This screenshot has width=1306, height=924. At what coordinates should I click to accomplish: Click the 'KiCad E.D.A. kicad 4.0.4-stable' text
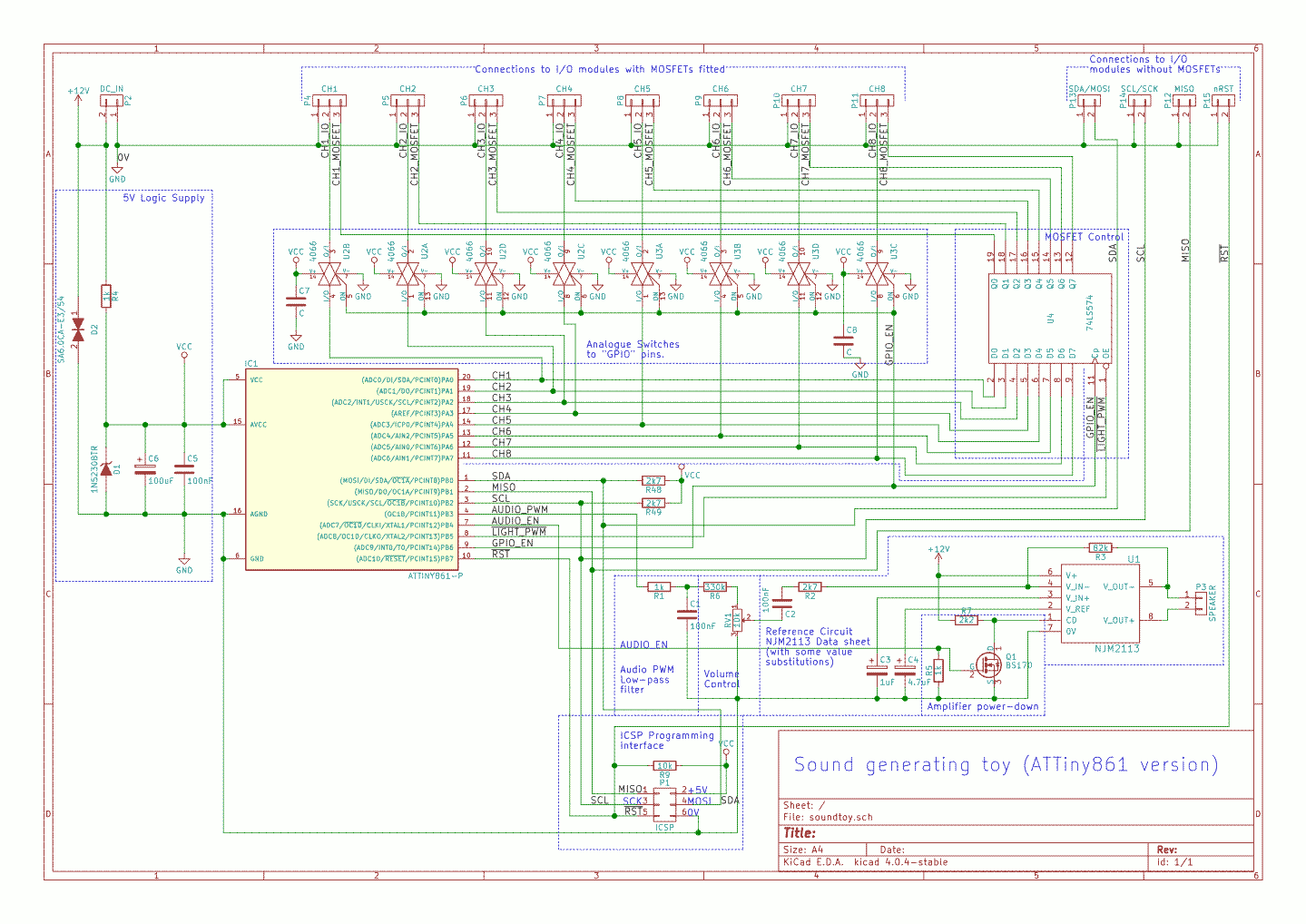pos(866,862)
